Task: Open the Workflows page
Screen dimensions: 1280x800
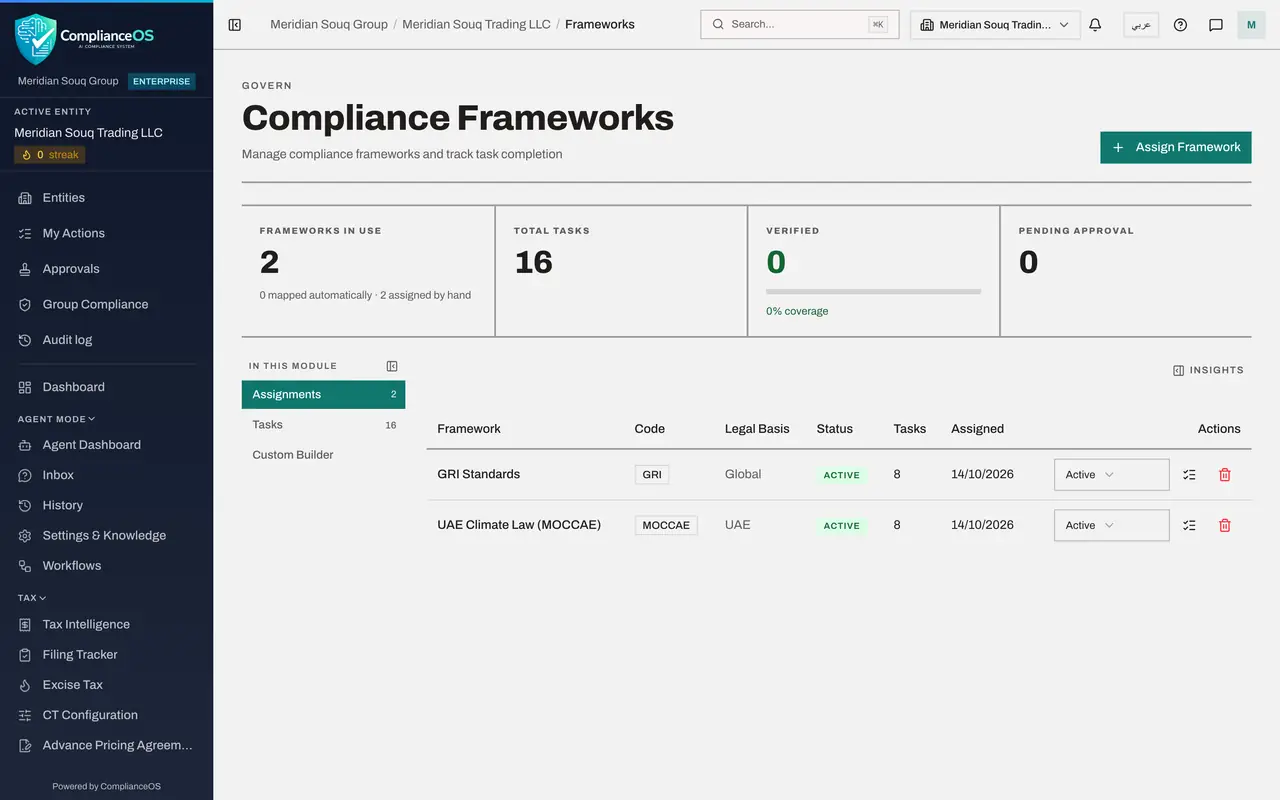Action: (x=106, y=566)
